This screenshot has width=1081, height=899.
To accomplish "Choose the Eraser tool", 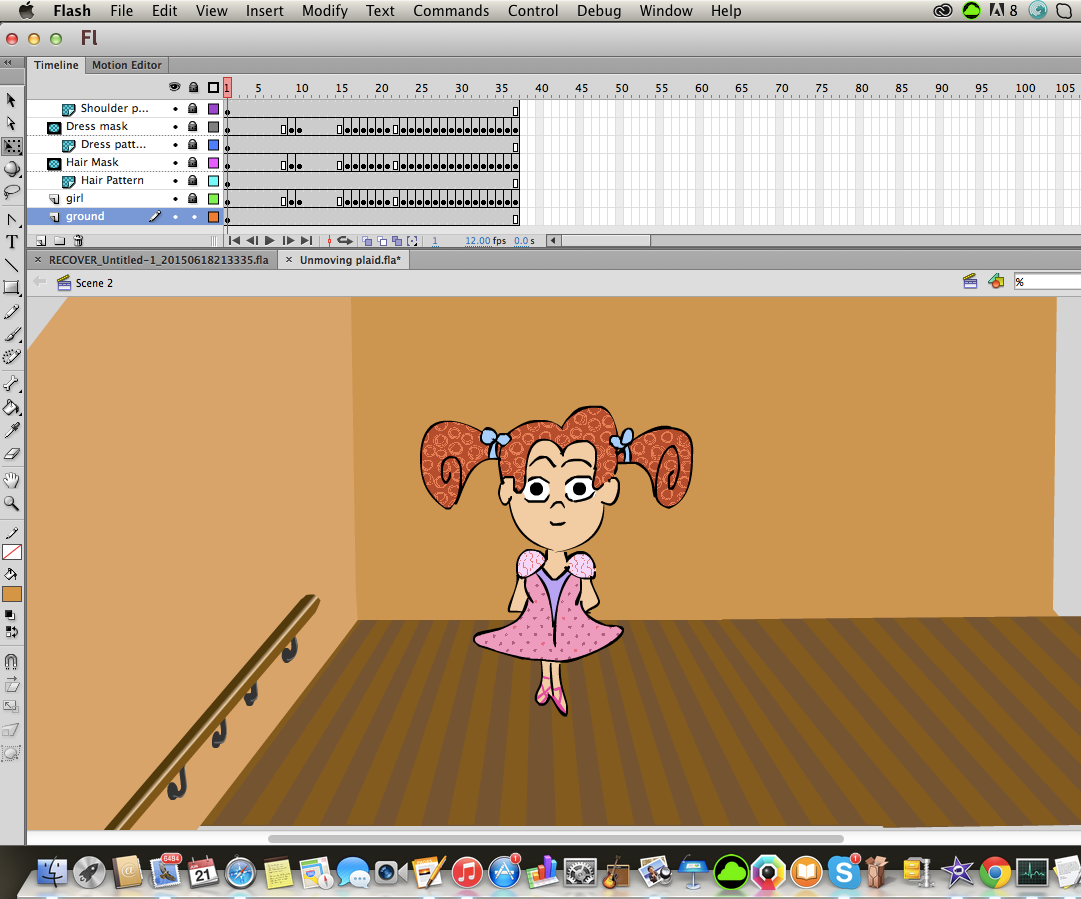I will tap(12, 453).
